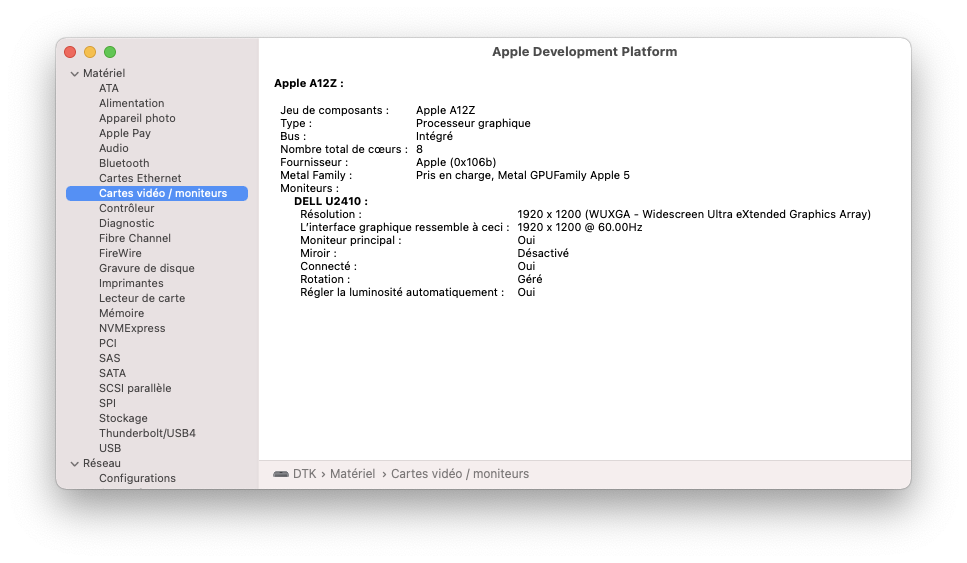The image size is (967, 563).
Task: Click DTK in the path bar
Action: [304, 474]
